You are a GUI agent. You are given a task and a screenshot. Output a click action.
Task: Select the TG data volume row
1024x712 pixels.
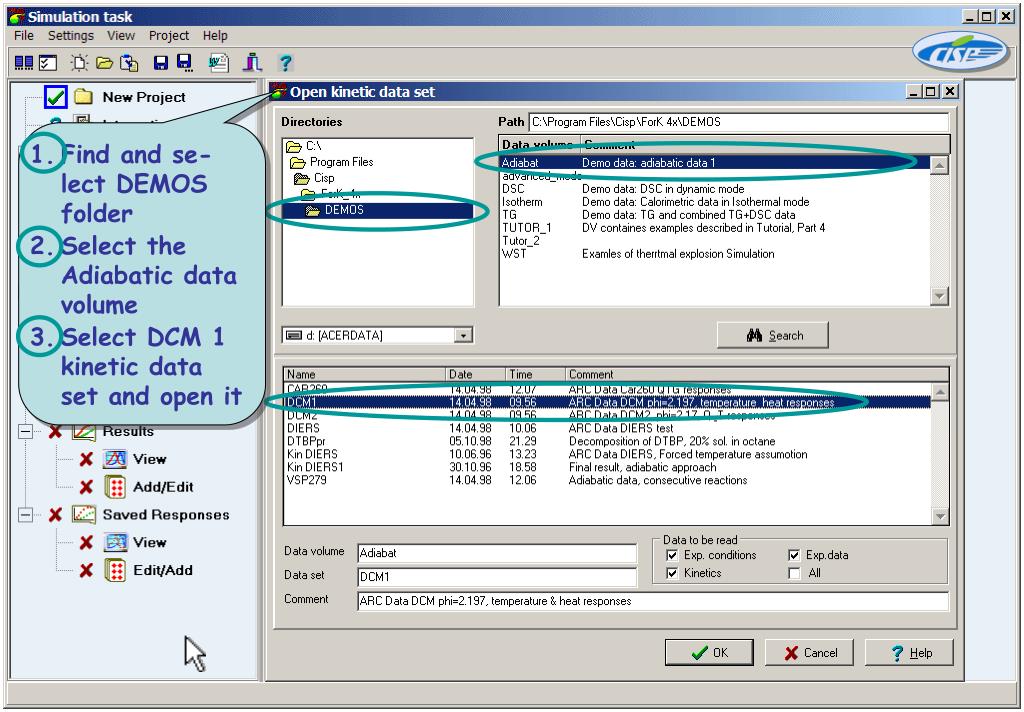(714, 215)
